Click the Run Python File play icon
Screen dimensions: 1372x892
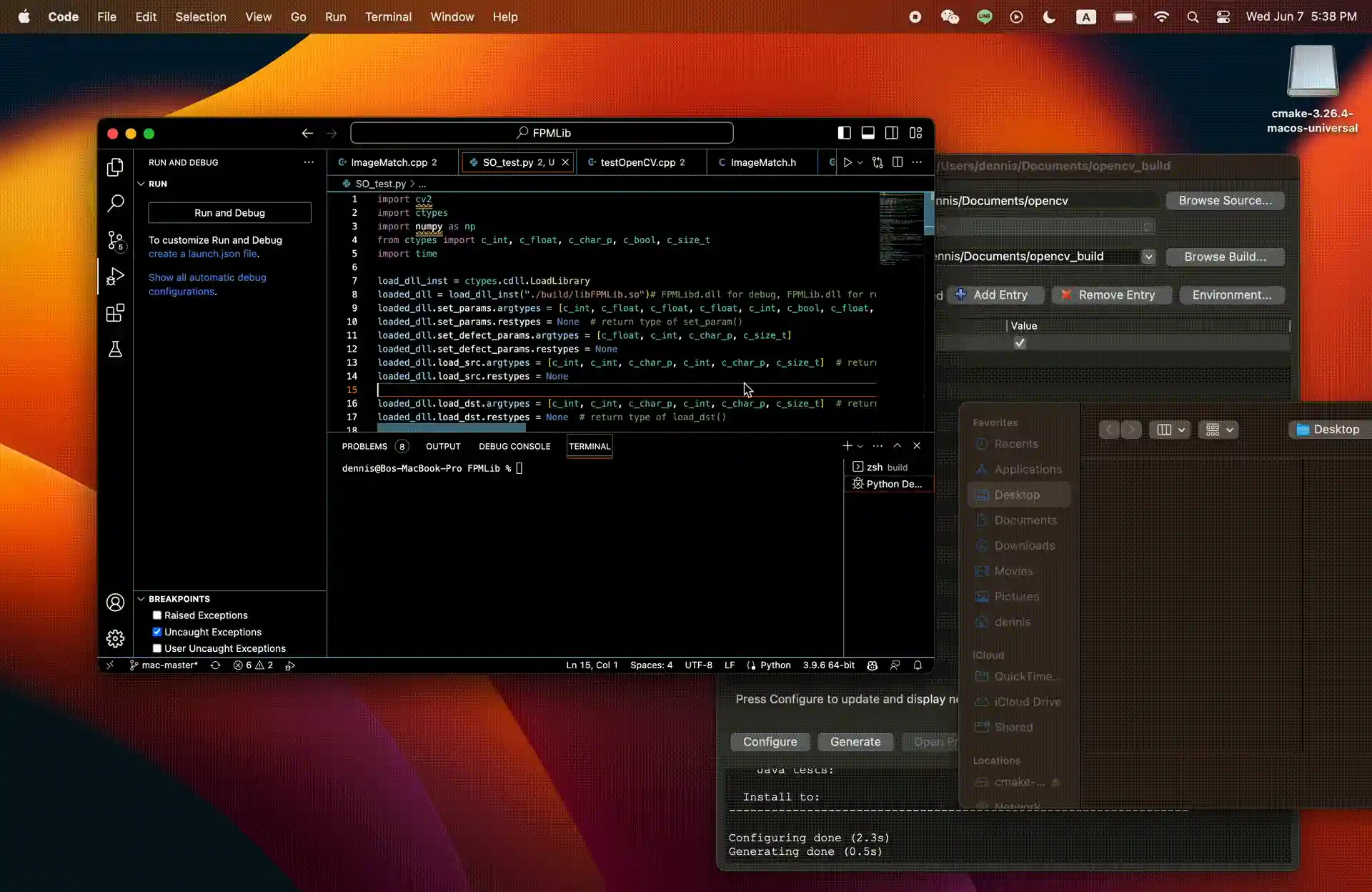[847, 162]
